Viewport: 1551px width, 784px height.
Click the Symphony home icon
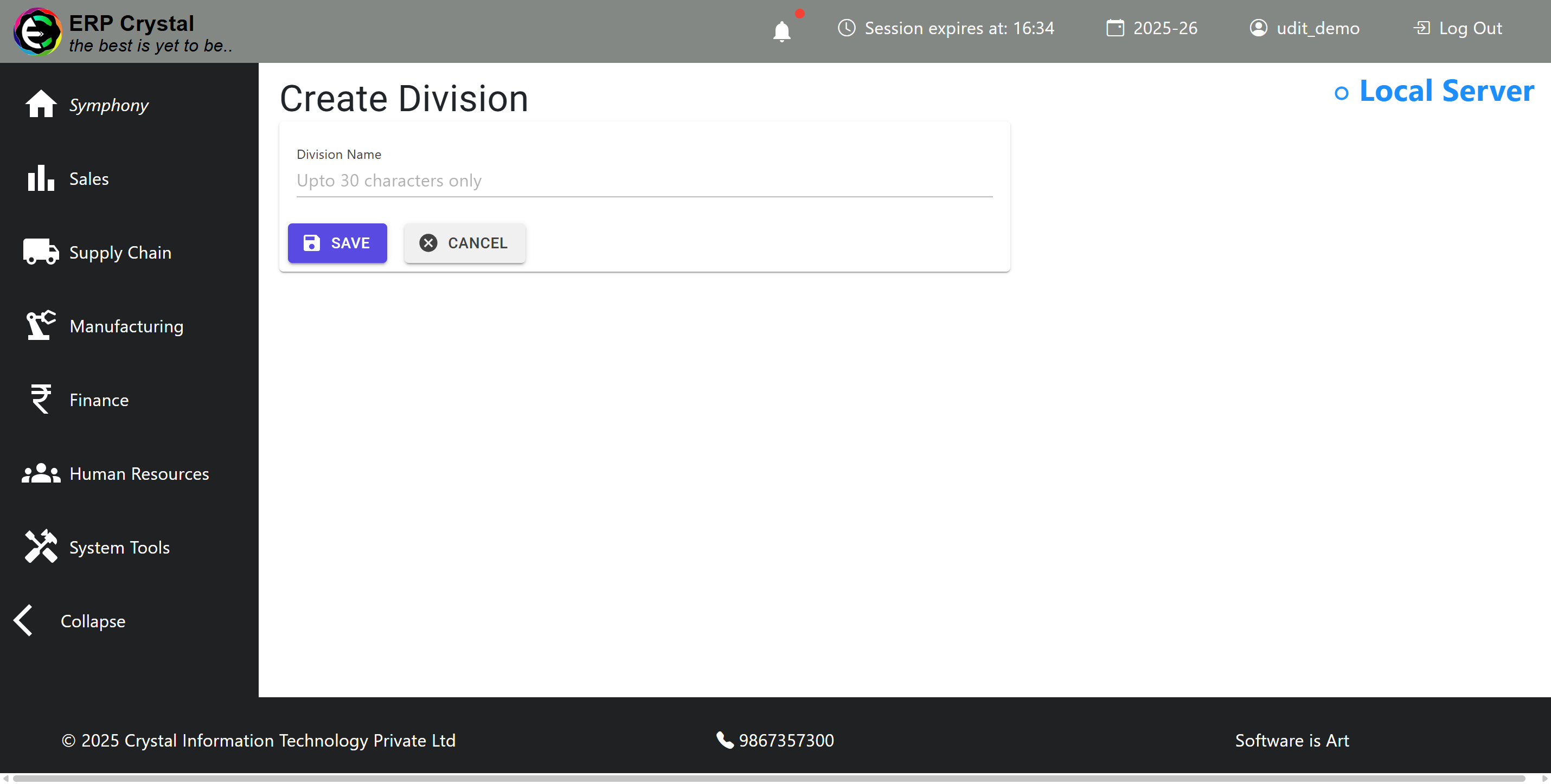click(x=40, y=104)
